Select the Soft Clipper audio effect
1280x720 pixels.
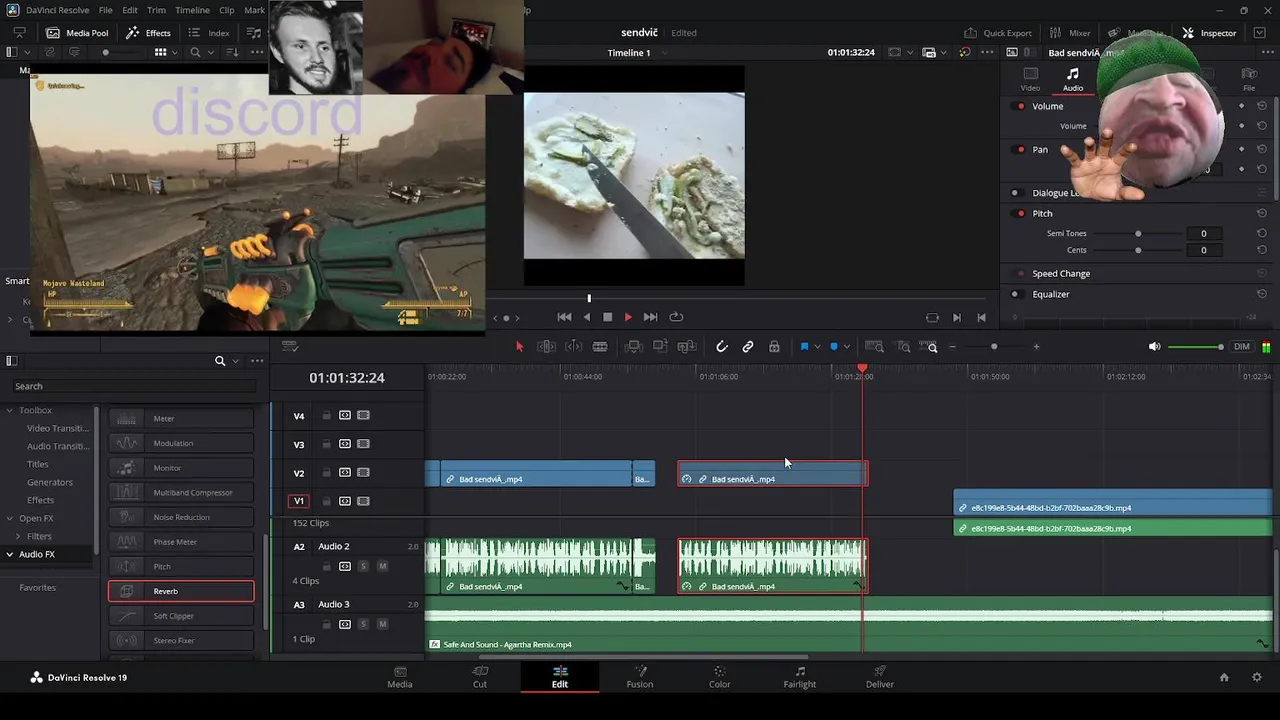[181, 616]
